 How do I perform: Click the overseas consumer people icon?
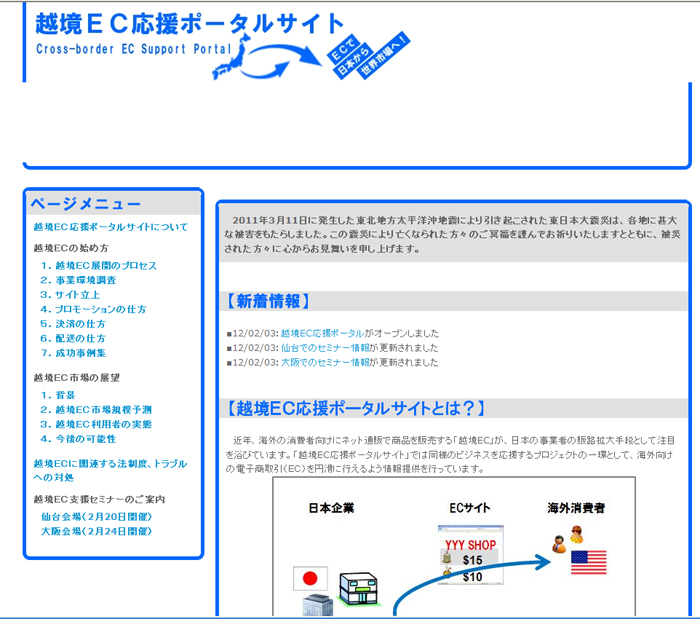tap(567, 540)
